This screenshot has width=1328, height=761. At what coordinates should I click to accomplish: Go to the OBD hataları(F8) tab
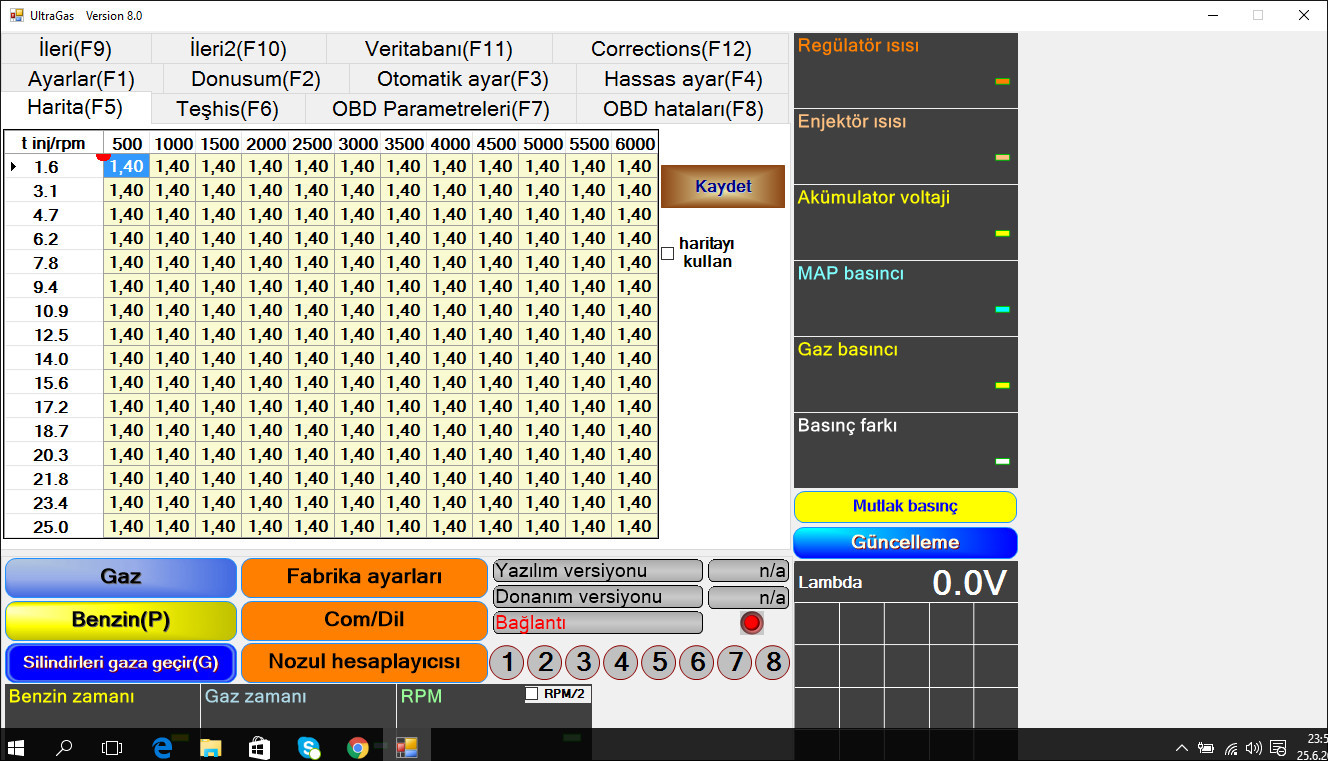pos(682,109)
